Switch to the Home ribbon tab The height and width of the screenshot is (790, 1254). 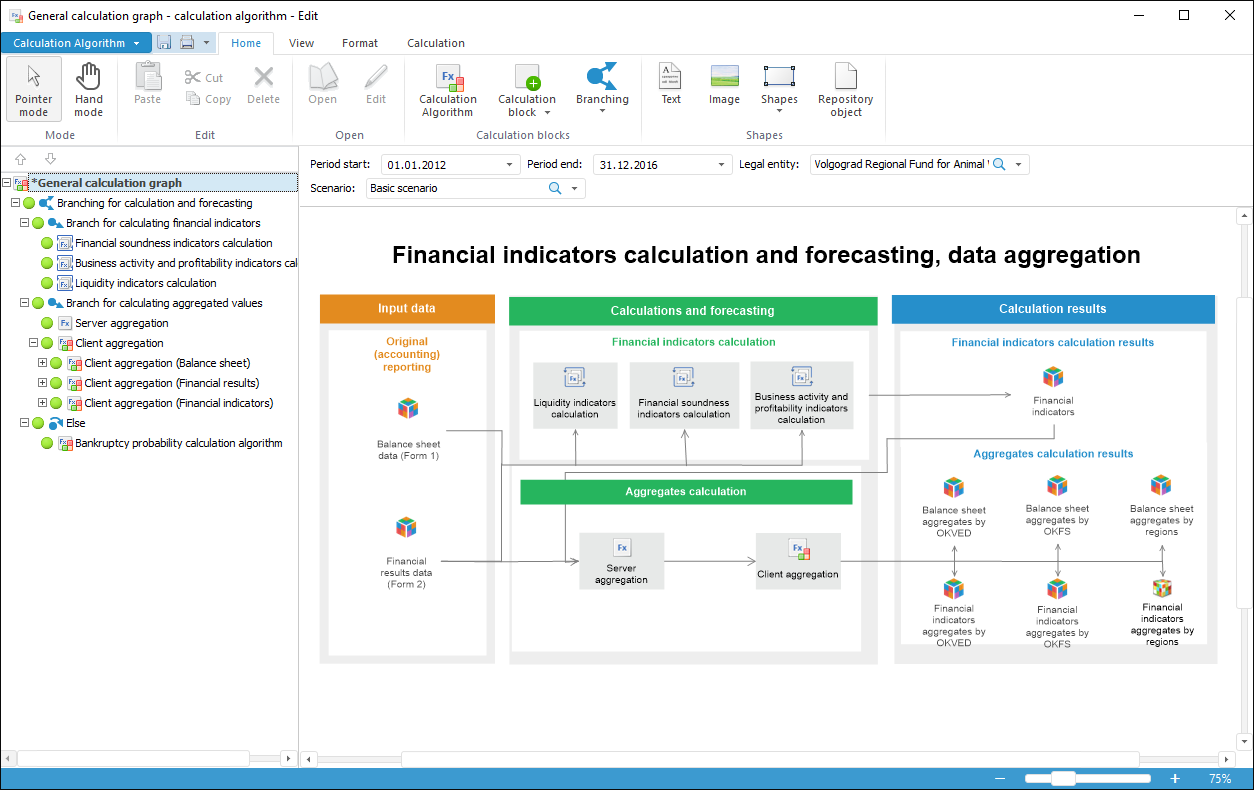(246, 43)
